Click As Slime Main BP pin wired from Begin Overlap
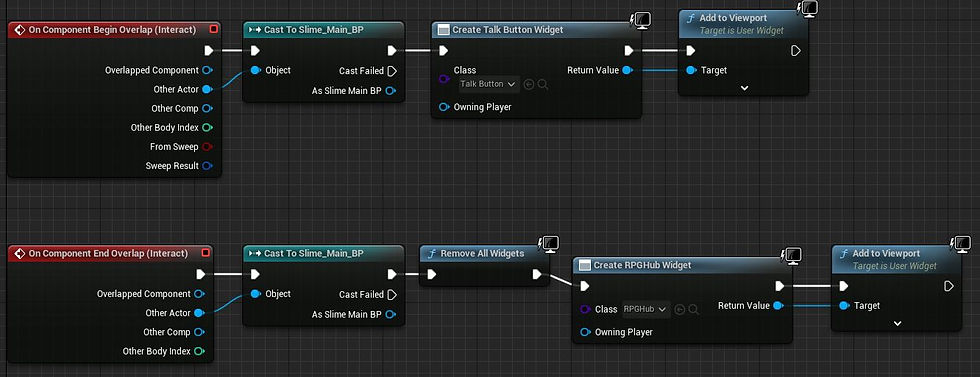The image size is (980, 377). point(391,91)
